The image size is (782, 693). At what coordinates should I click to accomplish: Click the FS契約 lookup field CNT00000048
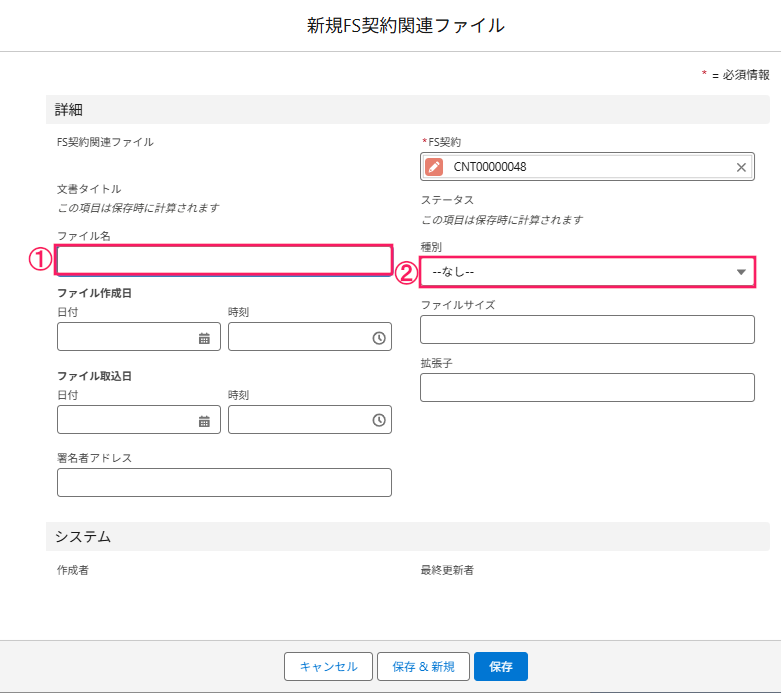[587, 167]
